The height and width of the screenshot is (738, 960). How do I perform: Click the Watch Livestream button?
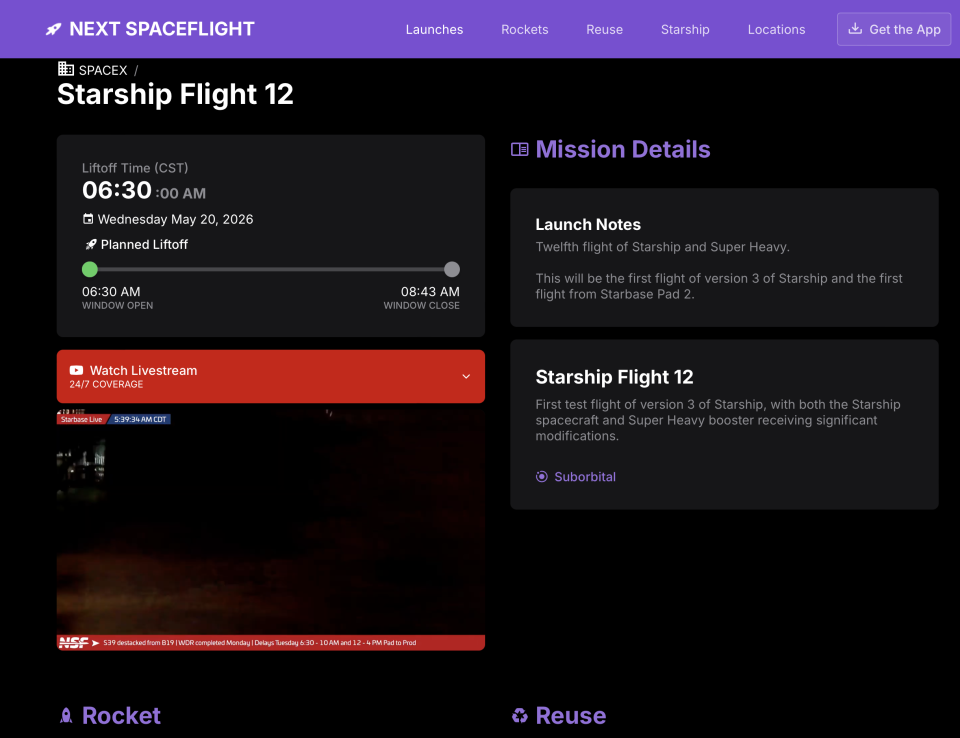[271, 377]
